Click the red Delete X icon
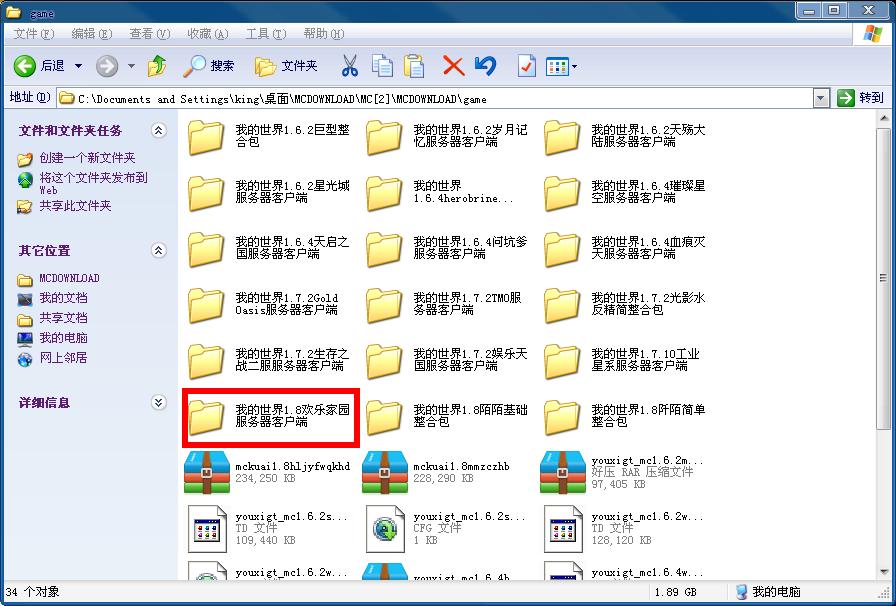This screenshot has width=896, height=606. (x=453, y=66)
